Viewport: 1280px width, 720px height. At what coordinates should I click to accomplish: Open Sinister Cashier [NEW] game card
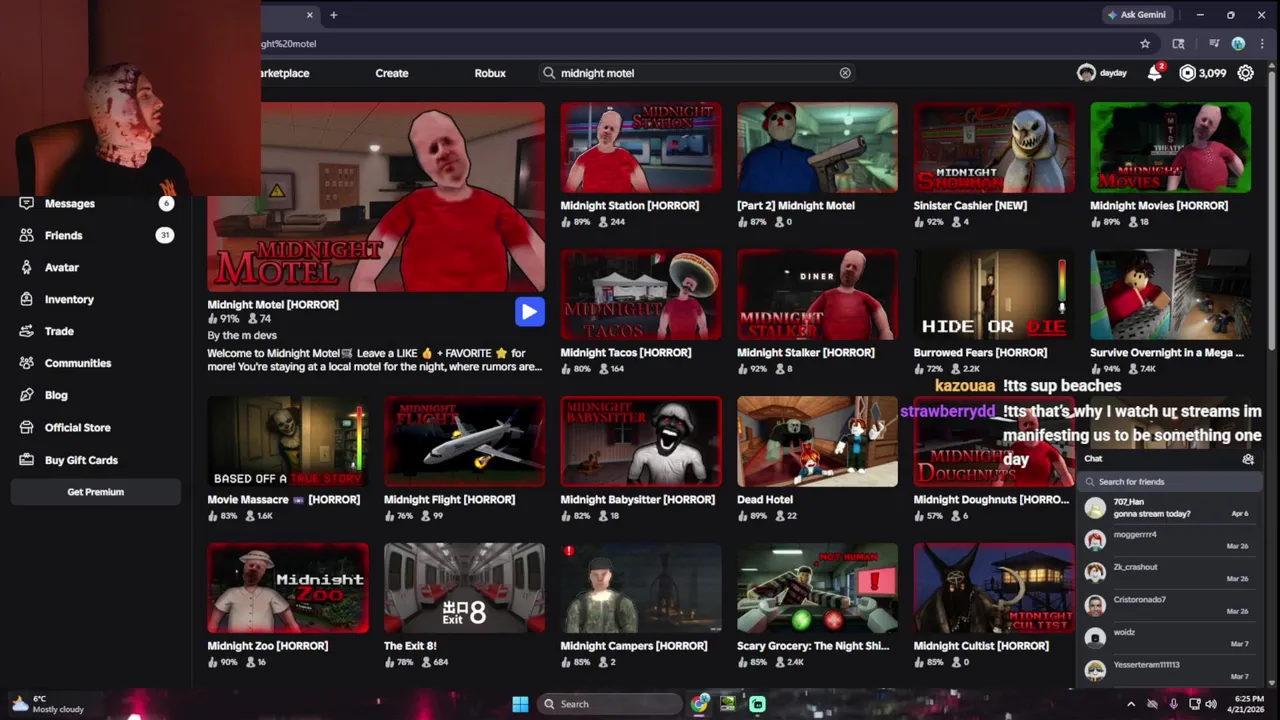[x=994, y=164]
